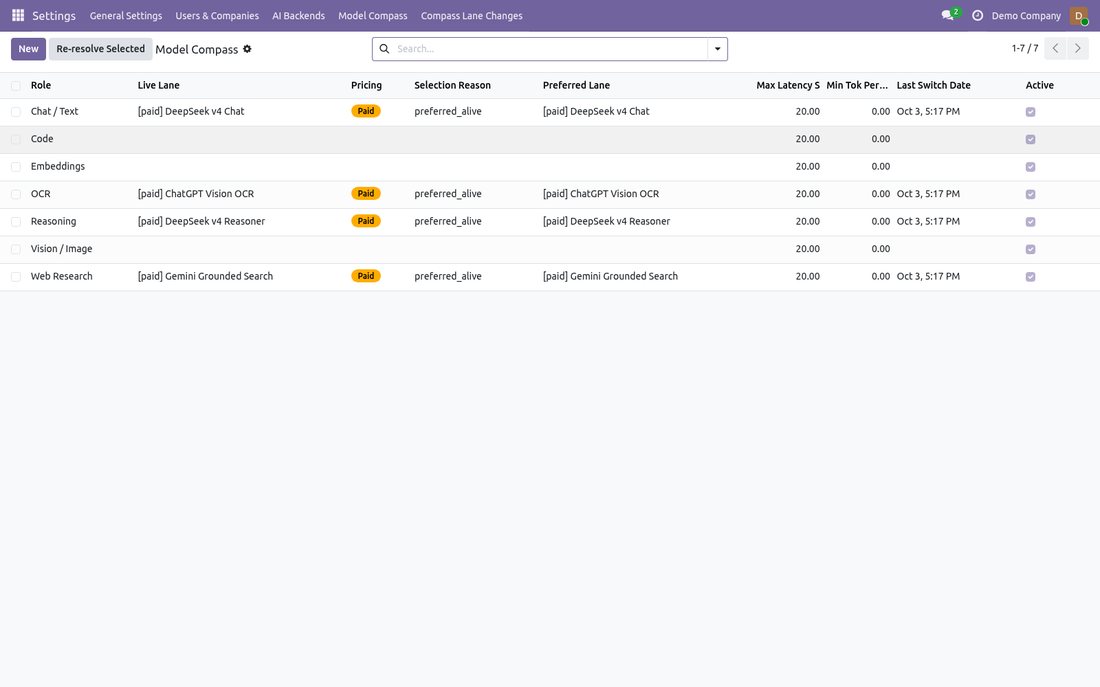Image resolution: width=1100 pixels, height=687 pixels.
Task: Select the Code row checkbox
Action: click(15, 139)
